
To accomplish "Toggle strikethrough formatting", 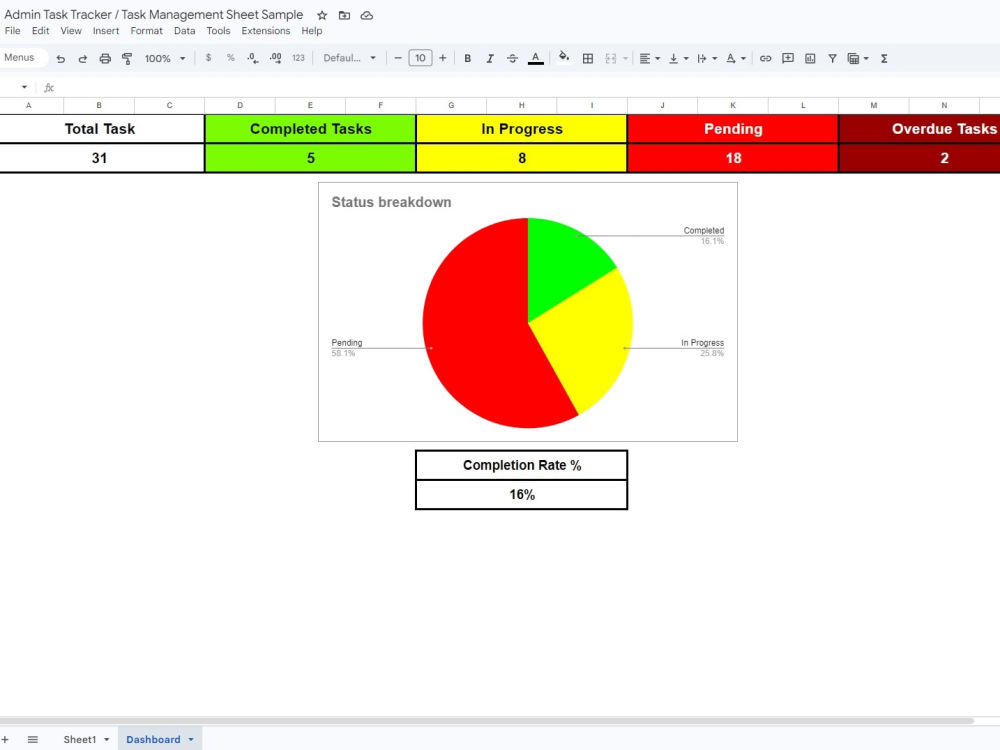I will pos(512,58).
